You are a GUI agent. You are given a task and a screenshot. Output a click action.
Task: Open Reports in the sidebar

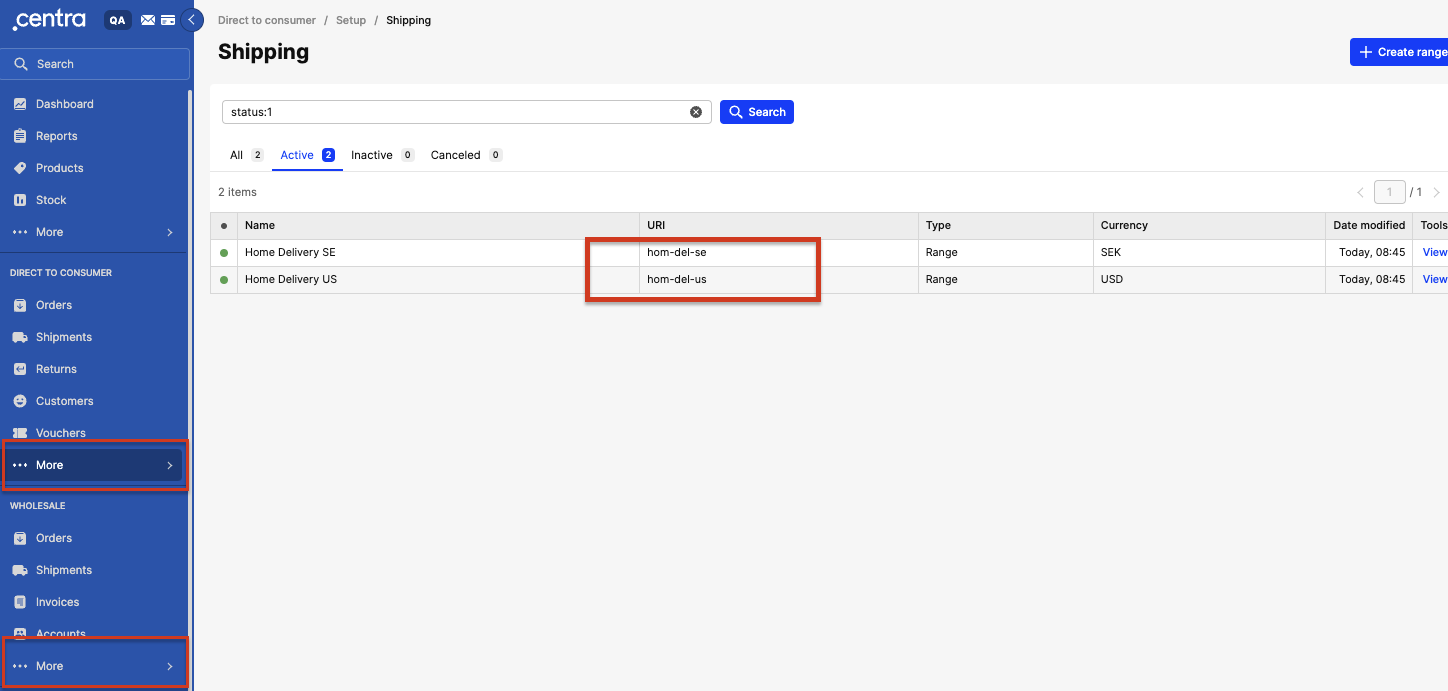[56, 136]
